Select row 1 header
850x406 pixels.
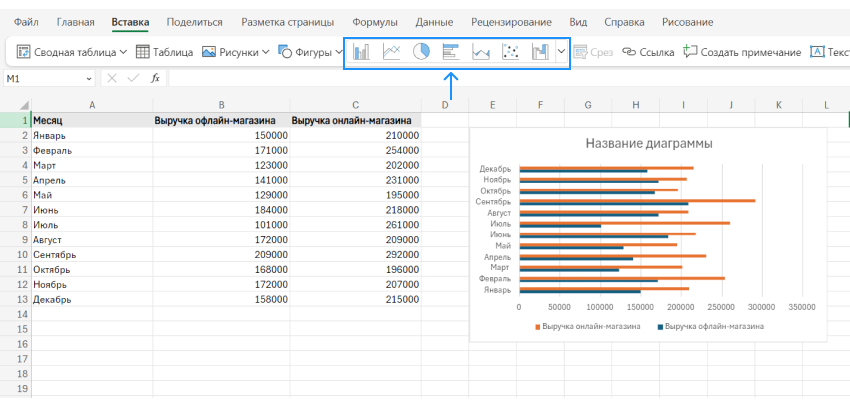[16, 120]
